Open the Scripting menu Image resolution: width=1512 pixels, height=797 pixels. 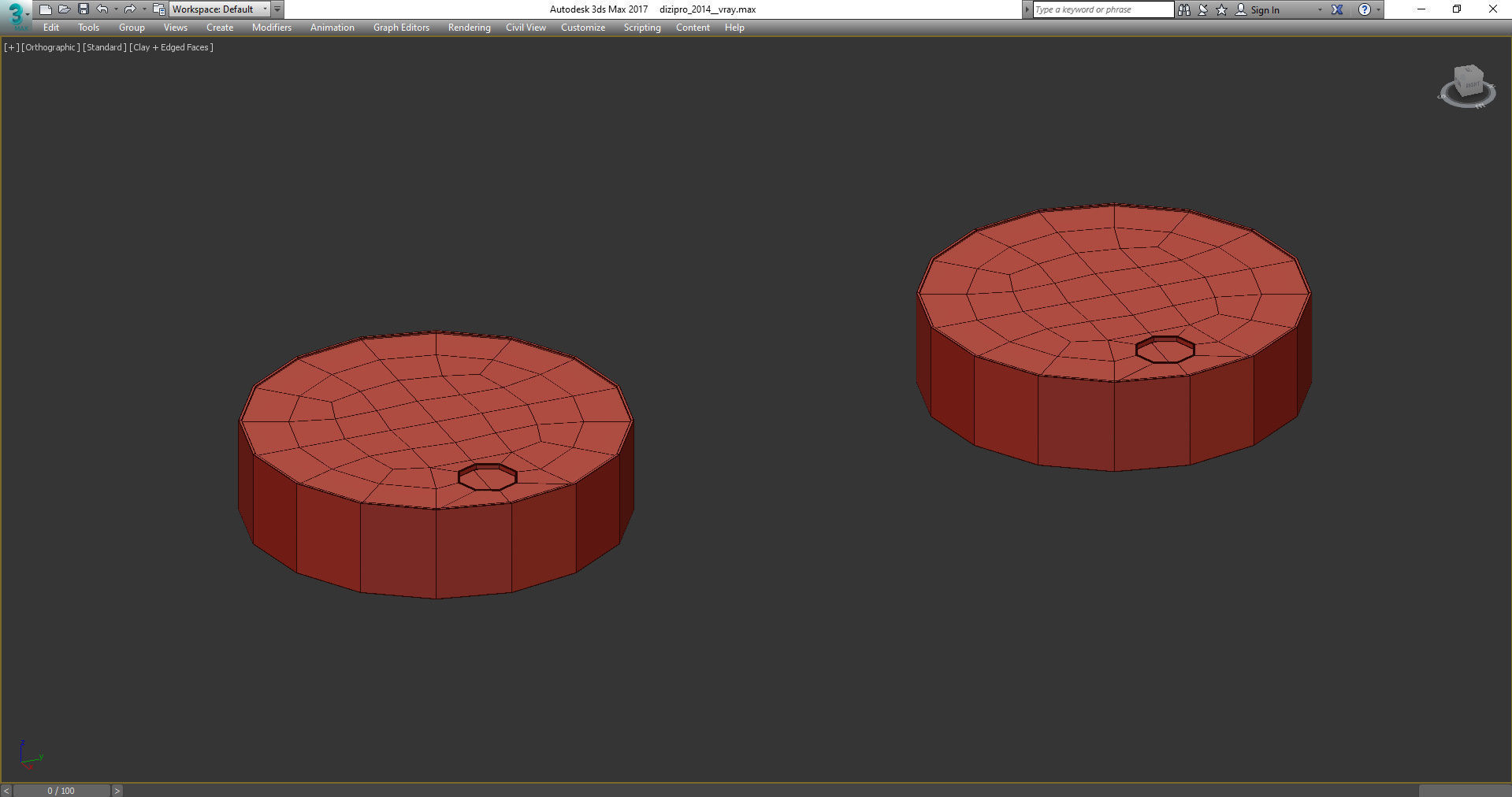[x=642, y=28]
